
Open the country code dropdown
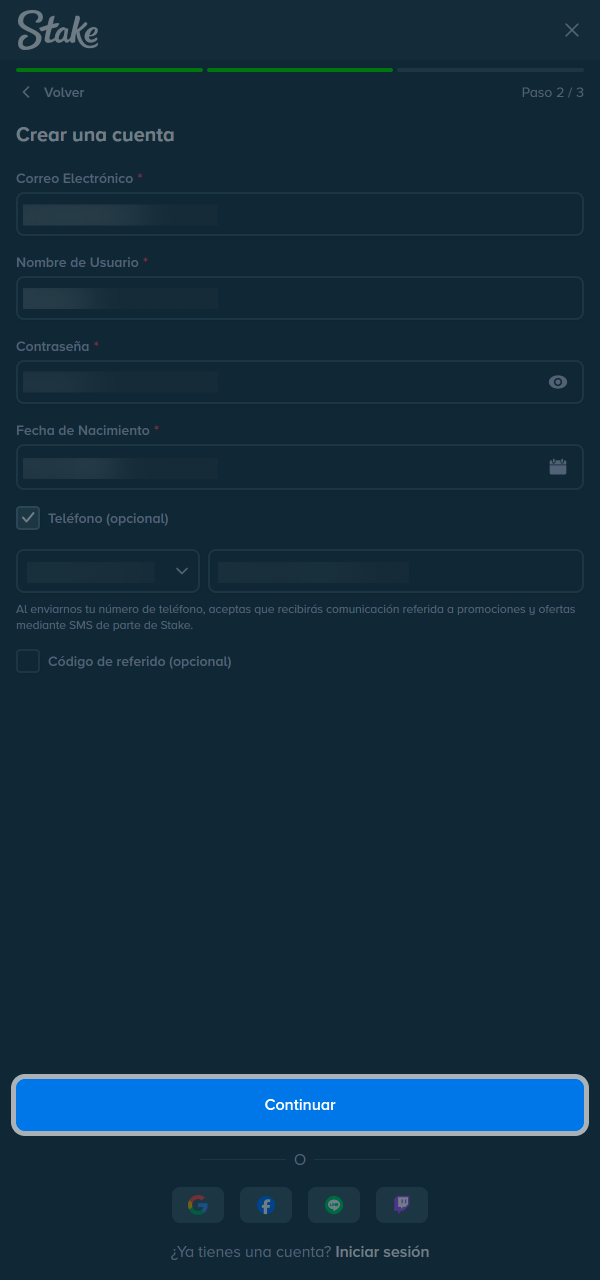107,570
